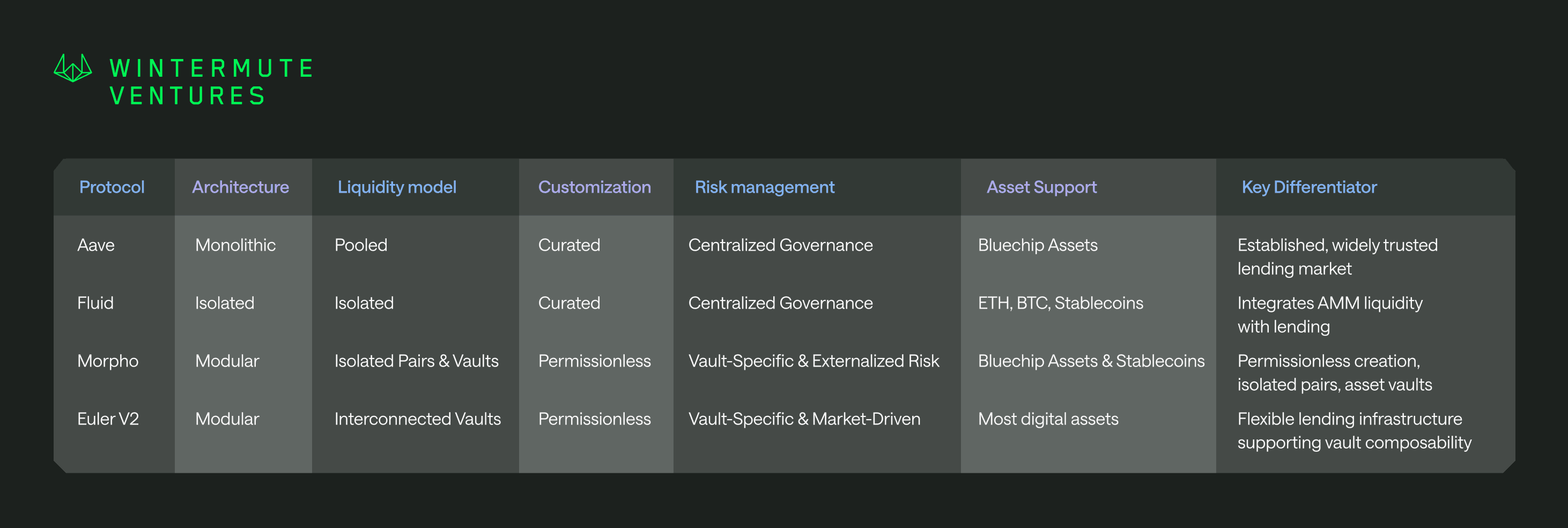Viewport: 1568px width, 528px height.
Task: Click the Monolithic architecture cell
Action: pos(235,245)
